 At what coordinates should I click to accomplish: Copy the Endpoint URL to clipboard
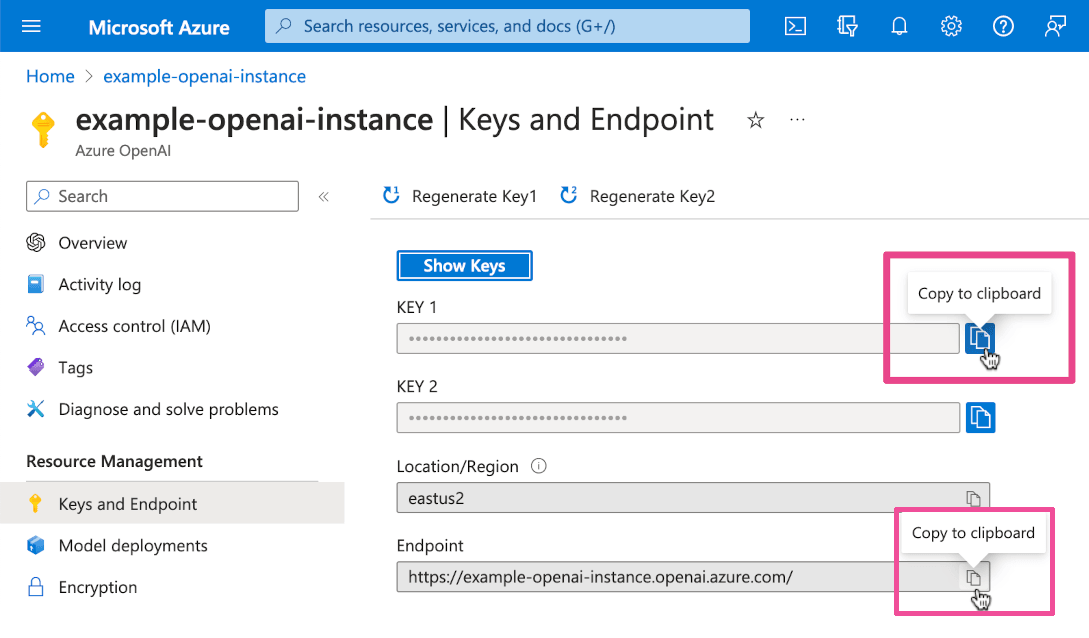[x=973, y=577]
